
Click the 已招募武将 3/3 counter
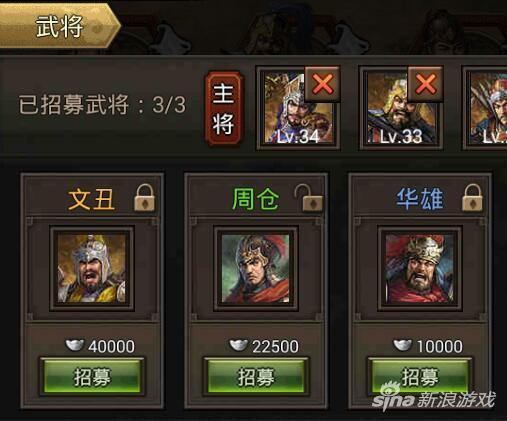click(x=102, y=105)
